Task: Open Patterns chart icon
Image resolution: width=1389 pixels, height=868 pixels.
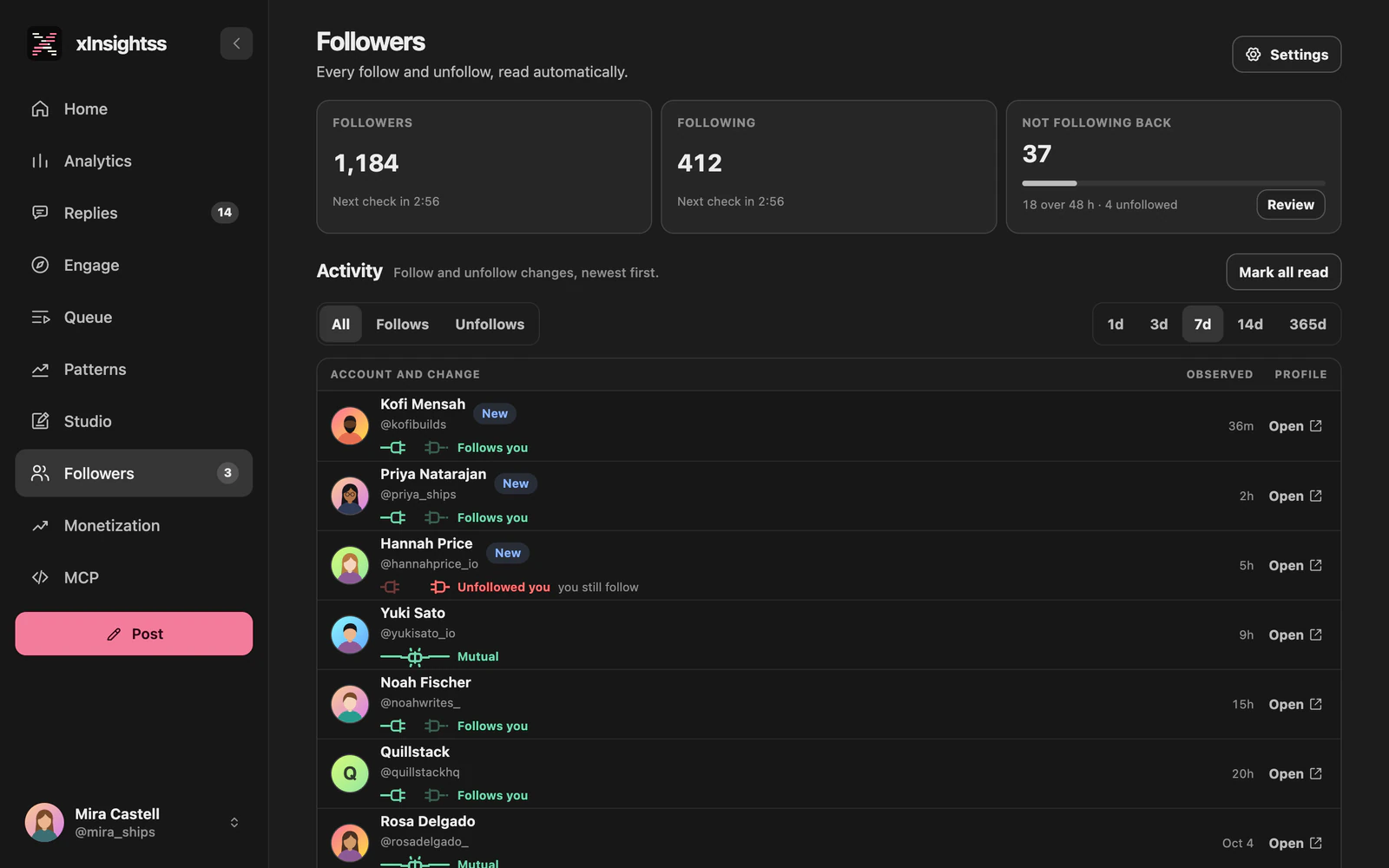Action: click(40, 369)
